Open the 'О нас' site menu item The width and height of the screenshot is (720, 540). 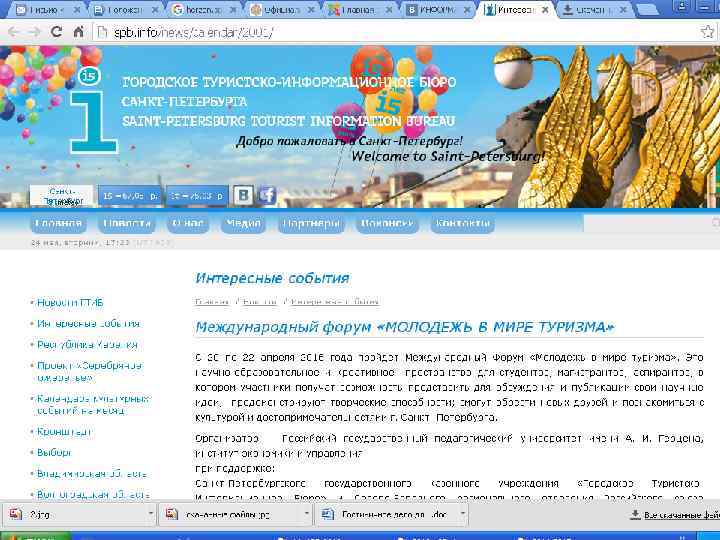188,224
